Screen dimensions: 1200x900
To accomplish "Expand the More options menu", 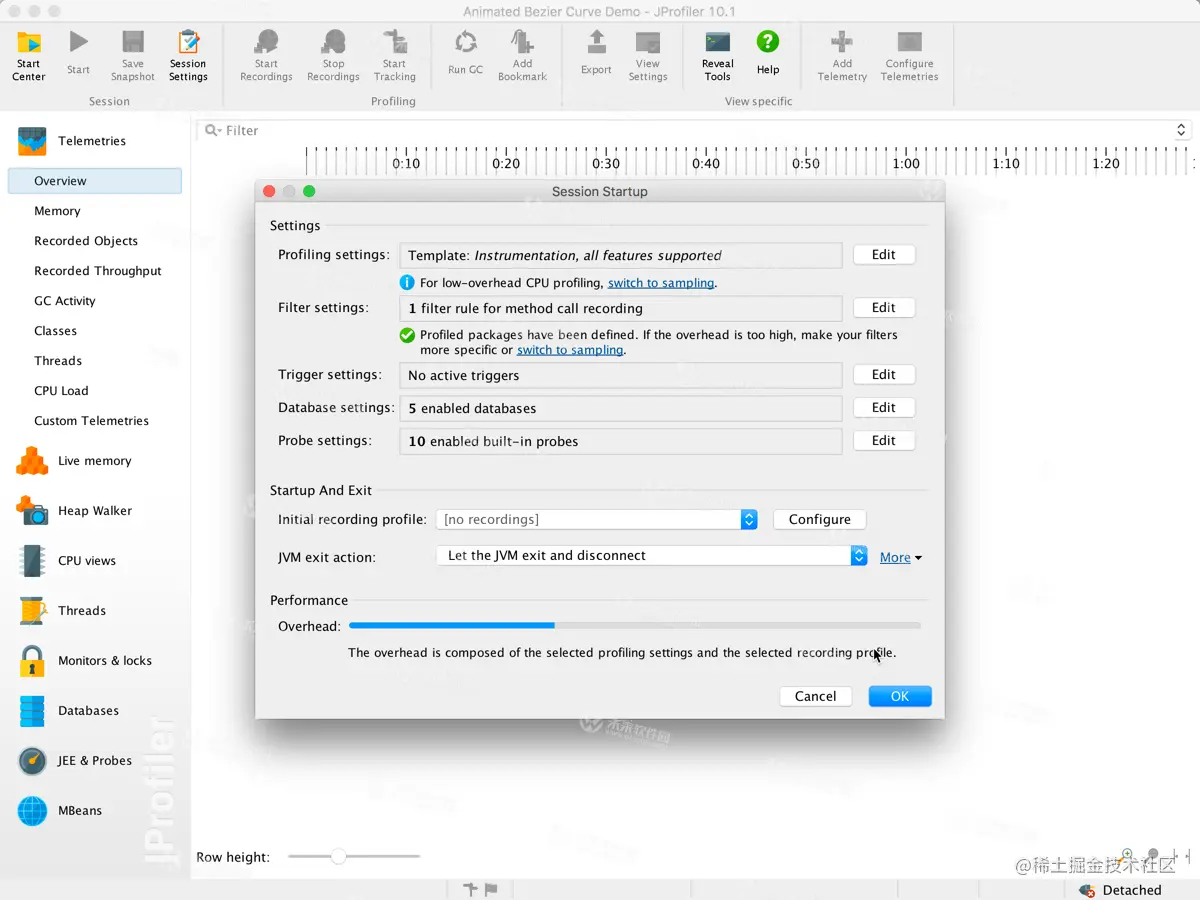I will pos(900,558).
